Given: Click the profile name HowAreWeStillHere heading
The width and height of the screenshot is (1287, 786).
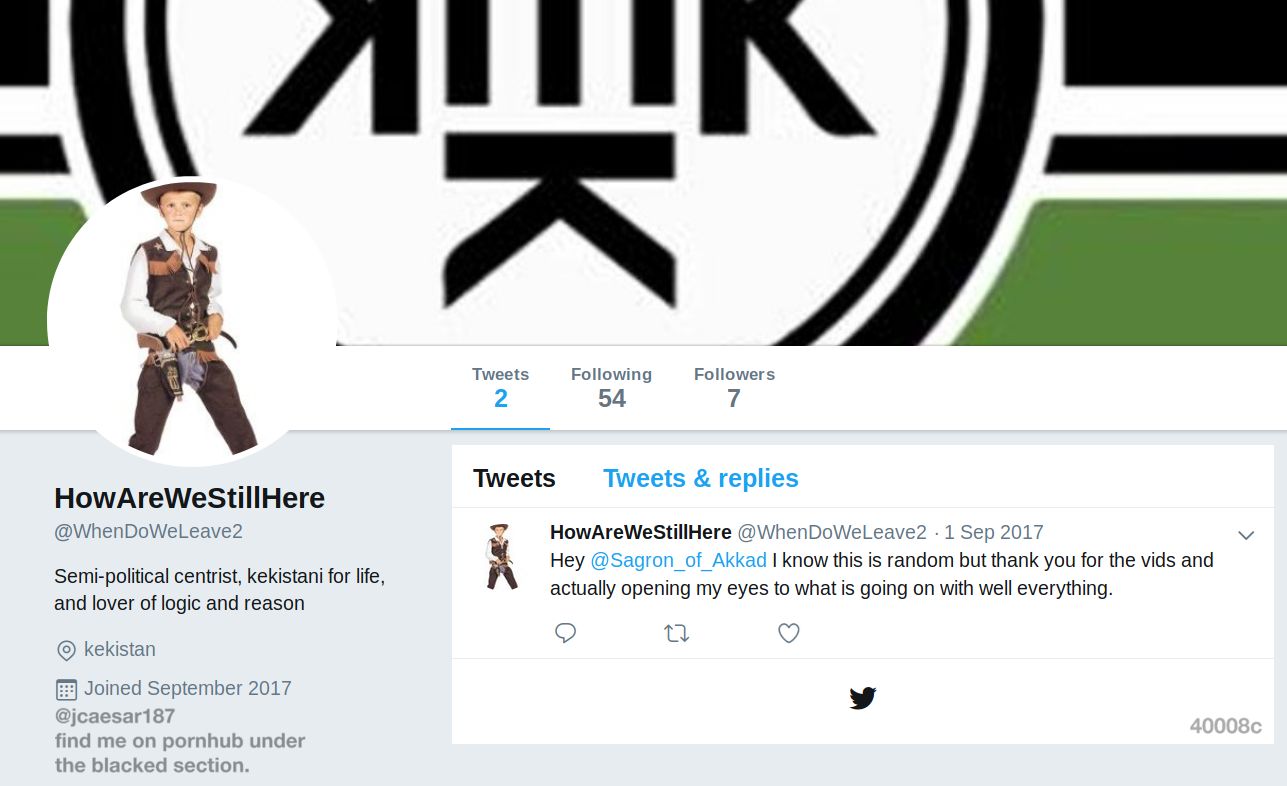Looking at the screenshot, I should point(190,498).
